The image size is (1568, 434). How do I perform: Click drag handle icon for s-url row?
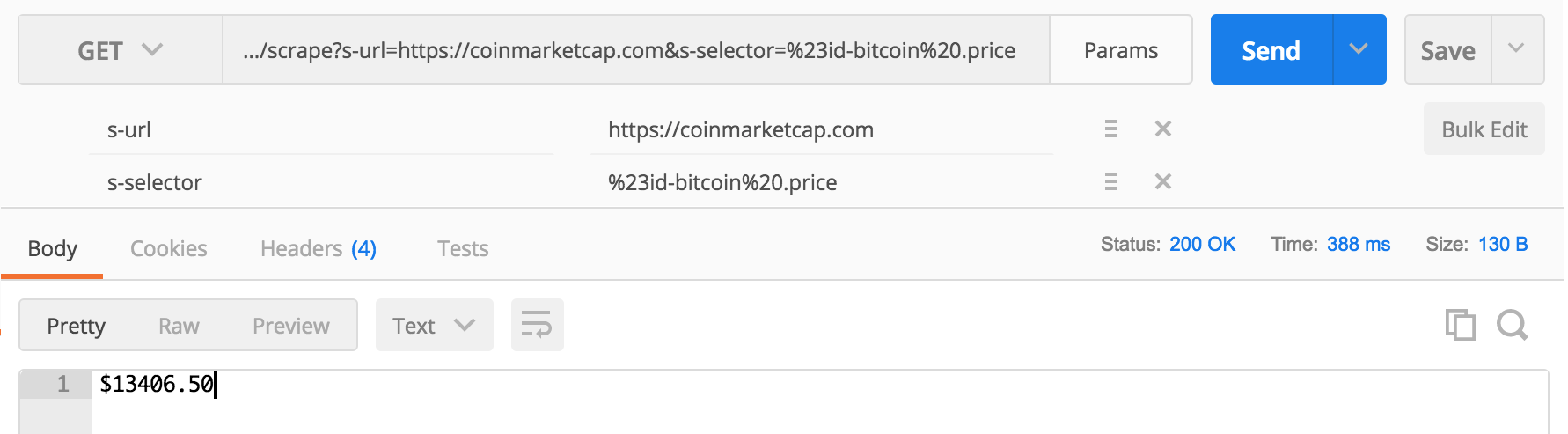click(x=1110, y=129)
